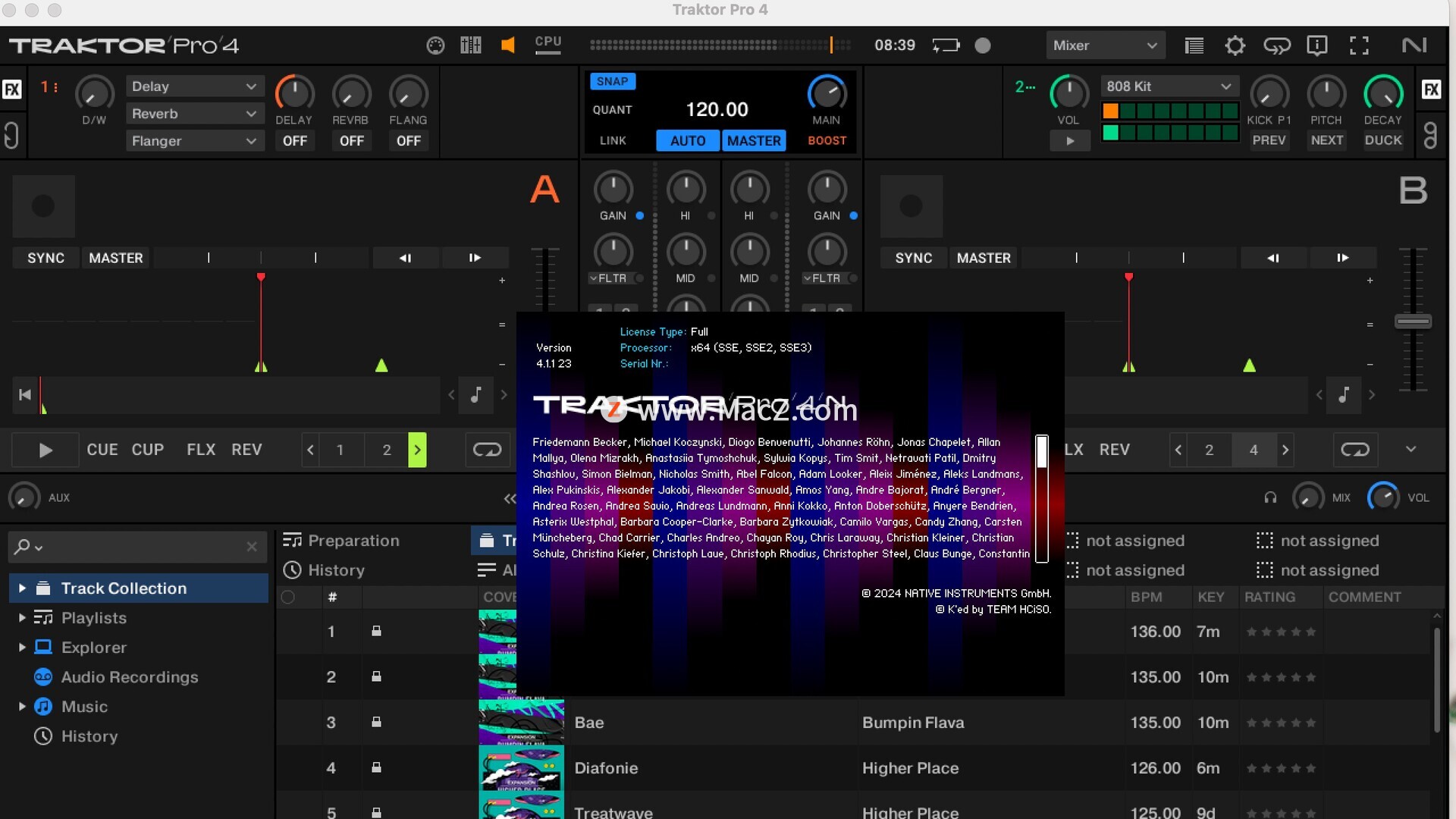Click the right FX panel icon
Screen dimensions: 1456x819
(1431, 89)
